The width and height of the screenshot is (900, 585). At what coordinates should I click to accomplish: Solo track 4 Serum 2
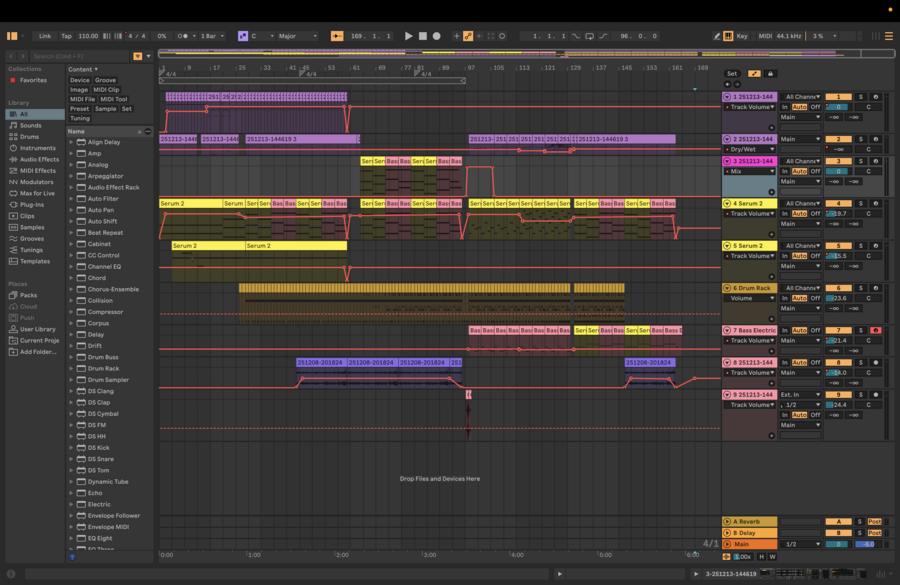859,203
